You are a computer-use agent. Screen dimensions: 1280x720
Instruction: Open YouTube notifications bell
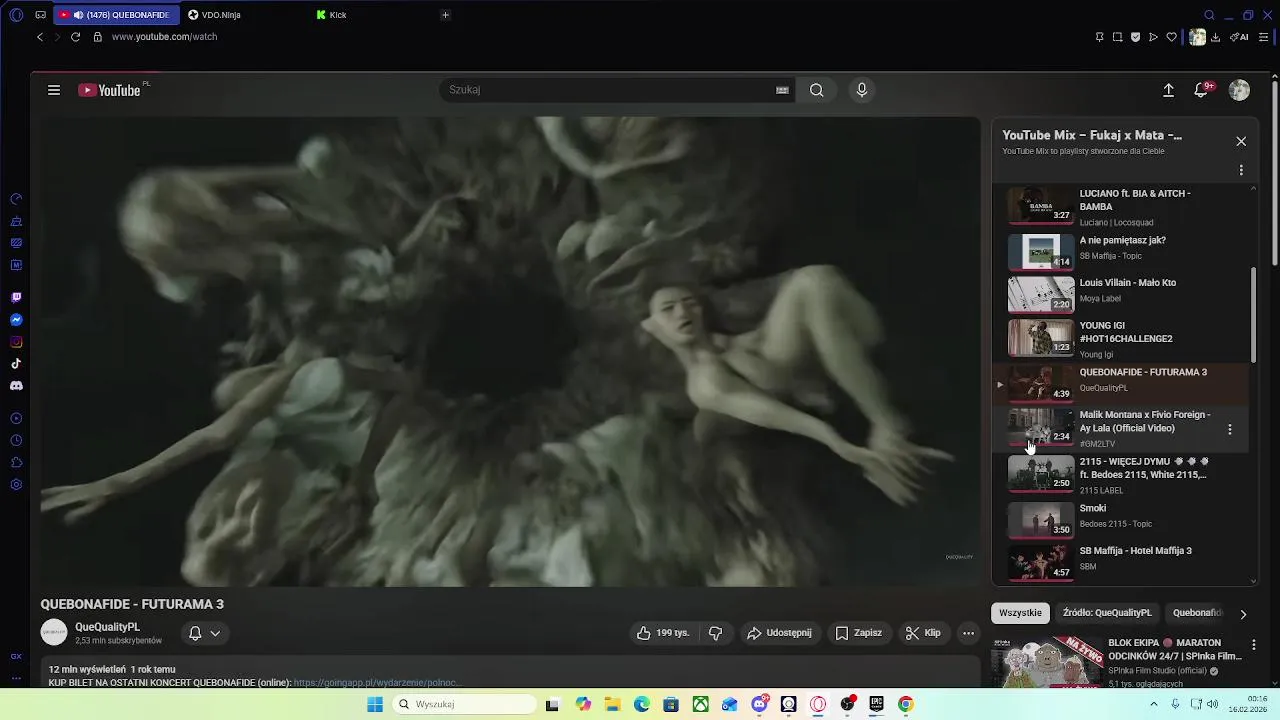point(1202,90)
